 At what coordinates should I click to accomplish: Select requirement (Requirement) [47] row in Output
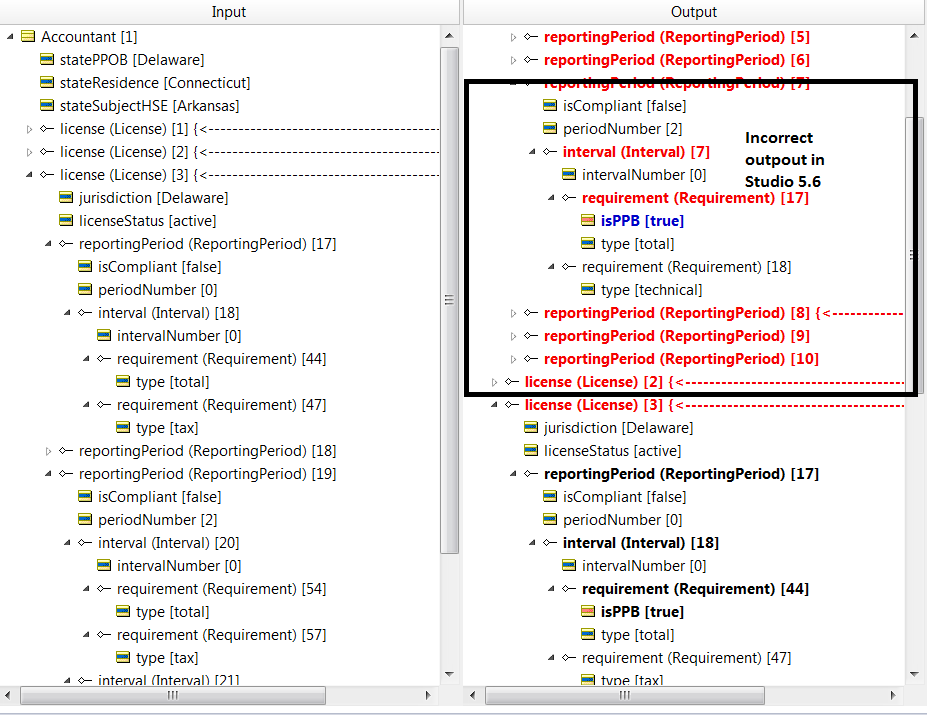686,658
